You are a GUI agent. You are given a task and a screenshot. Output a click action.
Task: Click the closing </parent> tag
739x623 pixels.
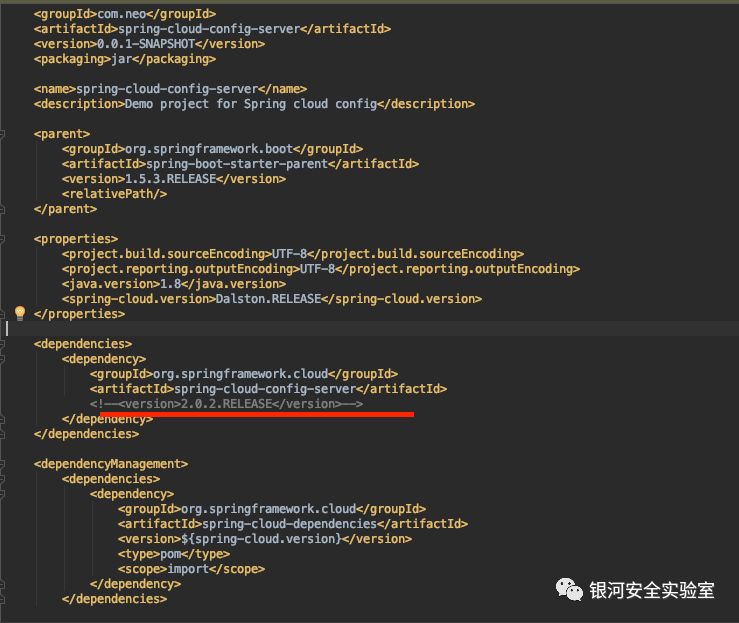click(65, 209)
